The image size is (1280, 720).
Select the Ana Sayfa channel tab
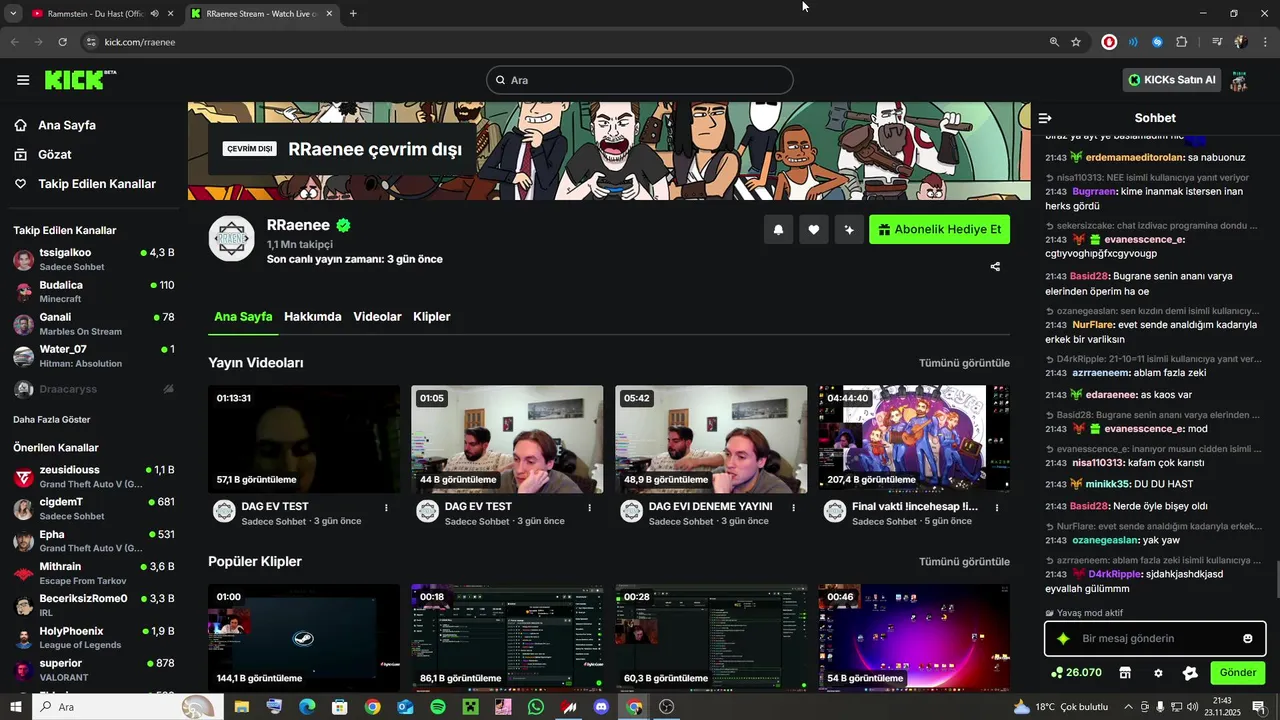tap(243, 317)
